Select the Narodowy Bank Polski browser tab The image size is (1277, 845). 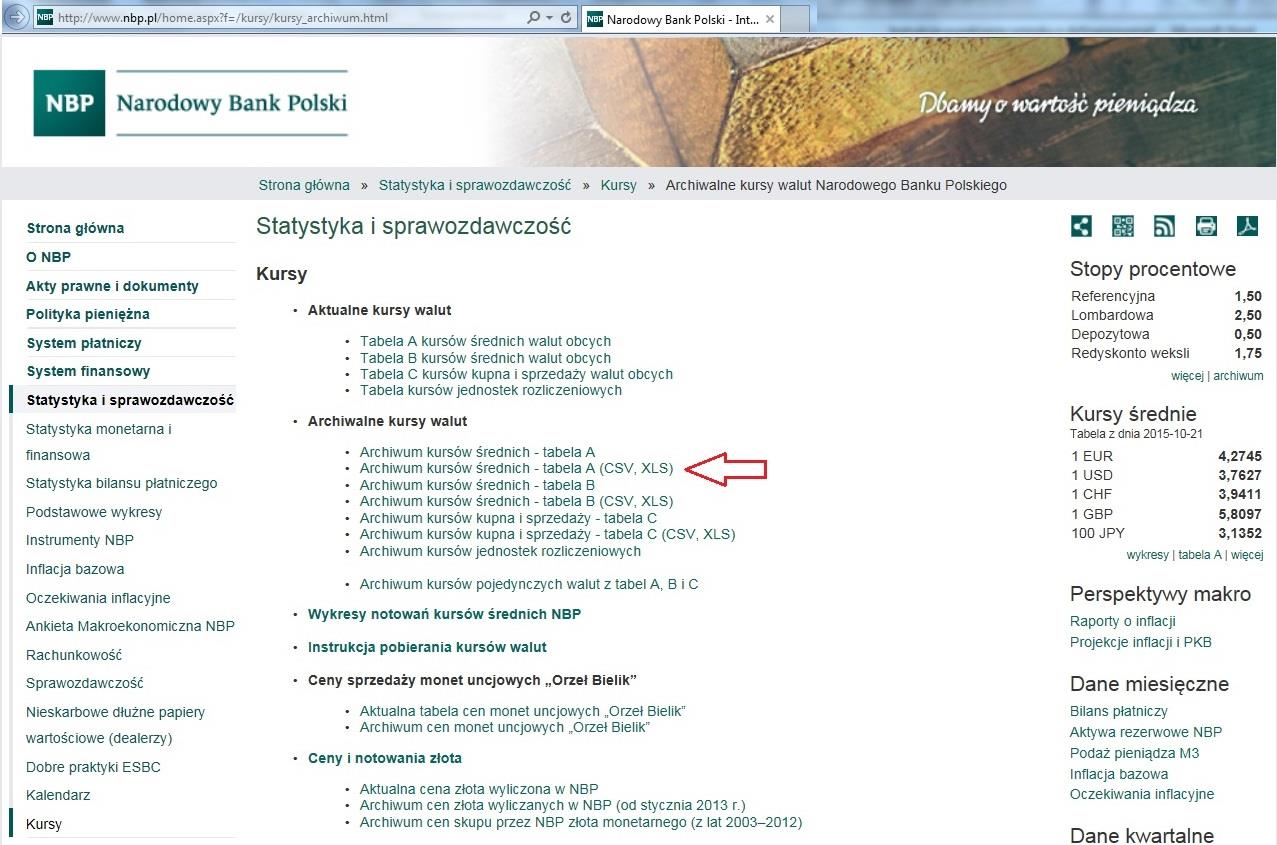pos(683,18)
